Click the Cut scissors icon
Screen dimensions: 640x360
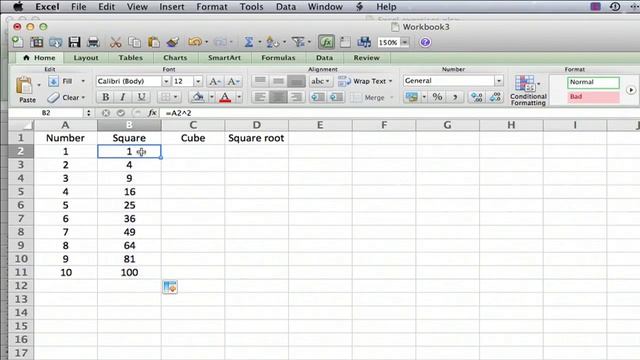tap(116, 42)
